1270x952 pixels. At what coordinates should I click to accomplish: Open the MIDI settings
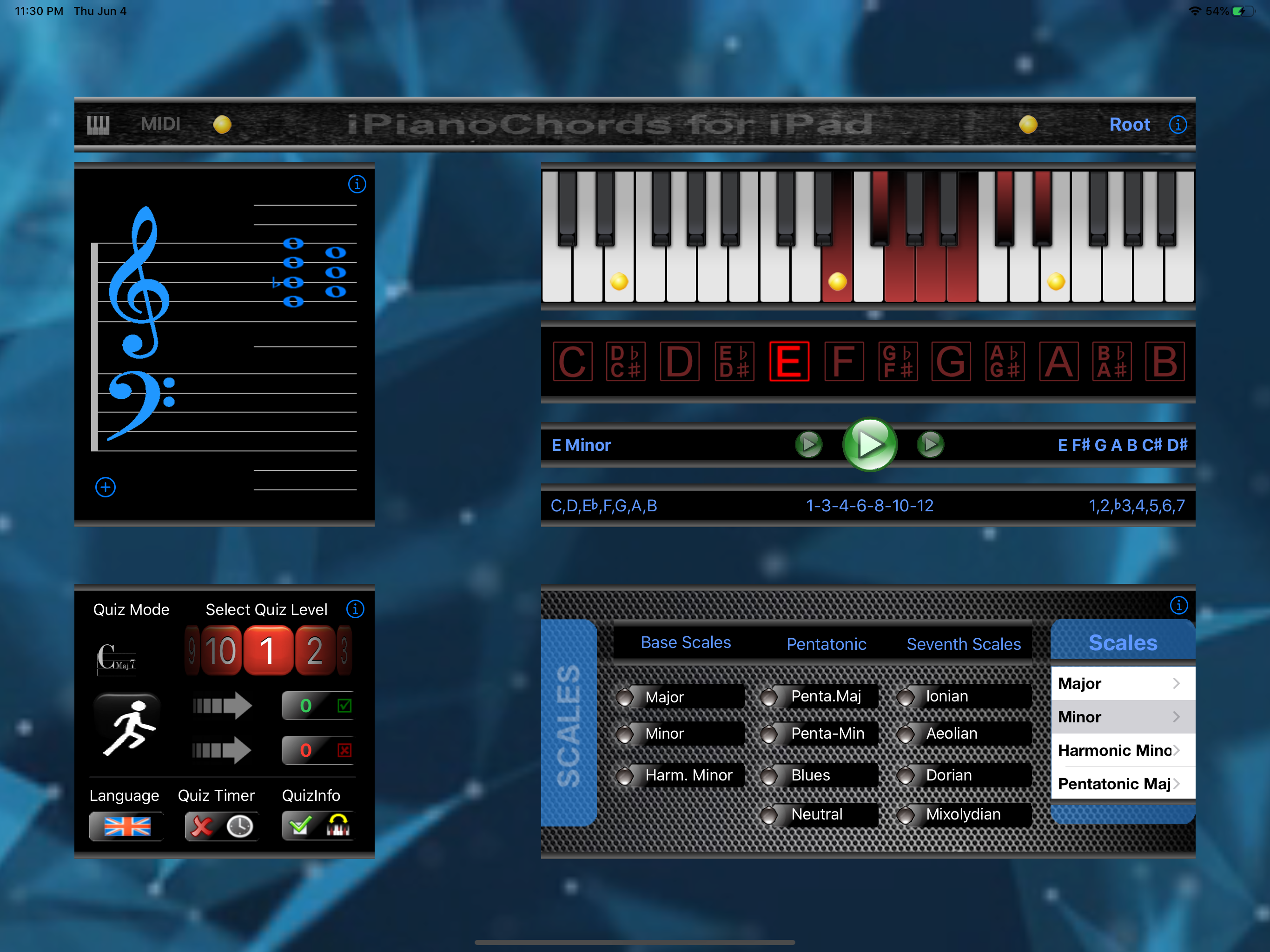coord(161,124)
